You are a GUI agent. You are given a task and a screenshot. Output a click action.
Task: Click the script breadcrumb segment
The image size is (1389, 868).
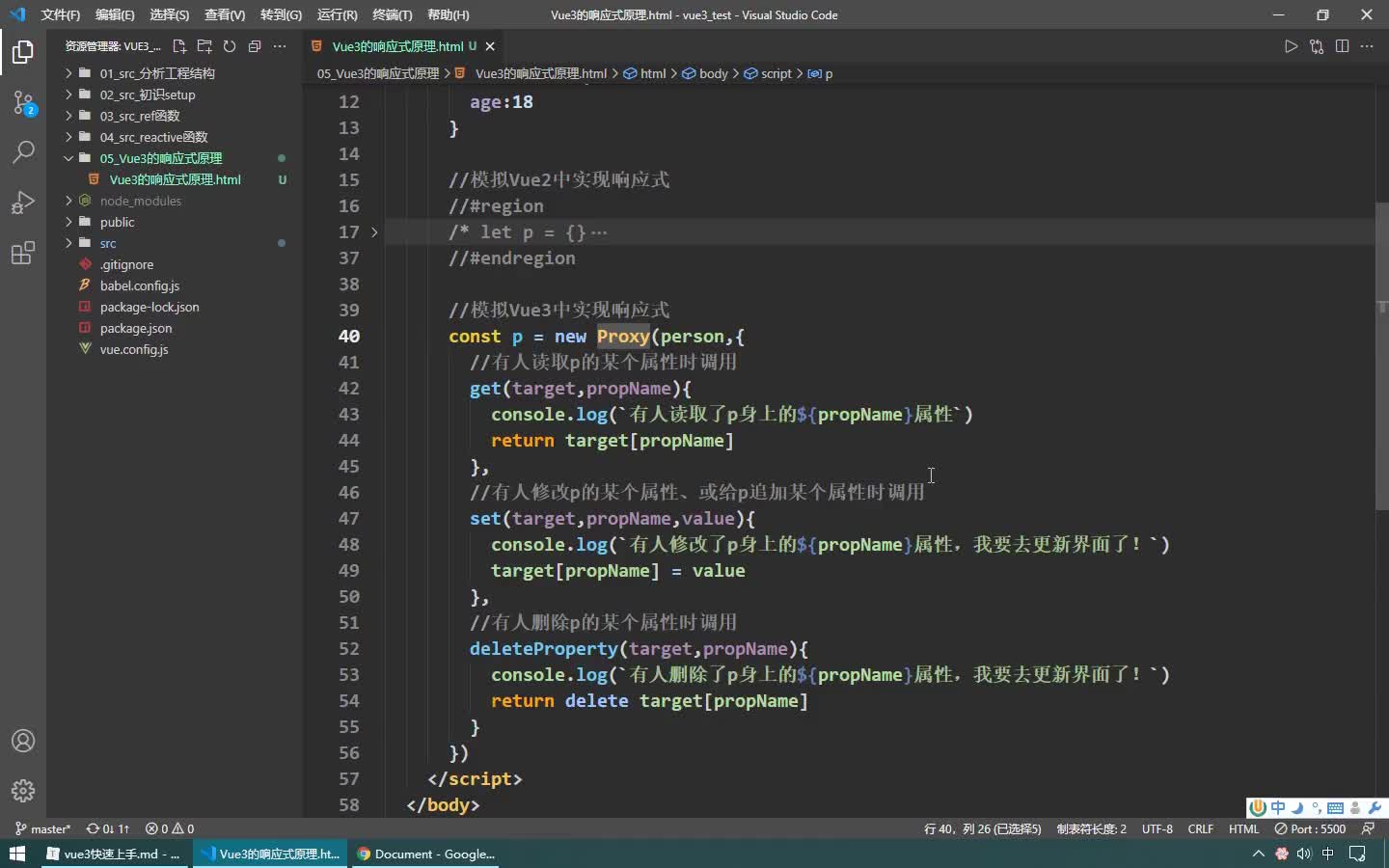coord(776,73)
